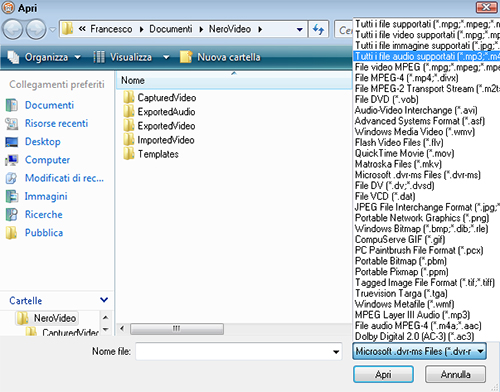Viewport: 500px width, 392px height.
Task: Select the ImportedVideo folder
Action: [159, 140]
